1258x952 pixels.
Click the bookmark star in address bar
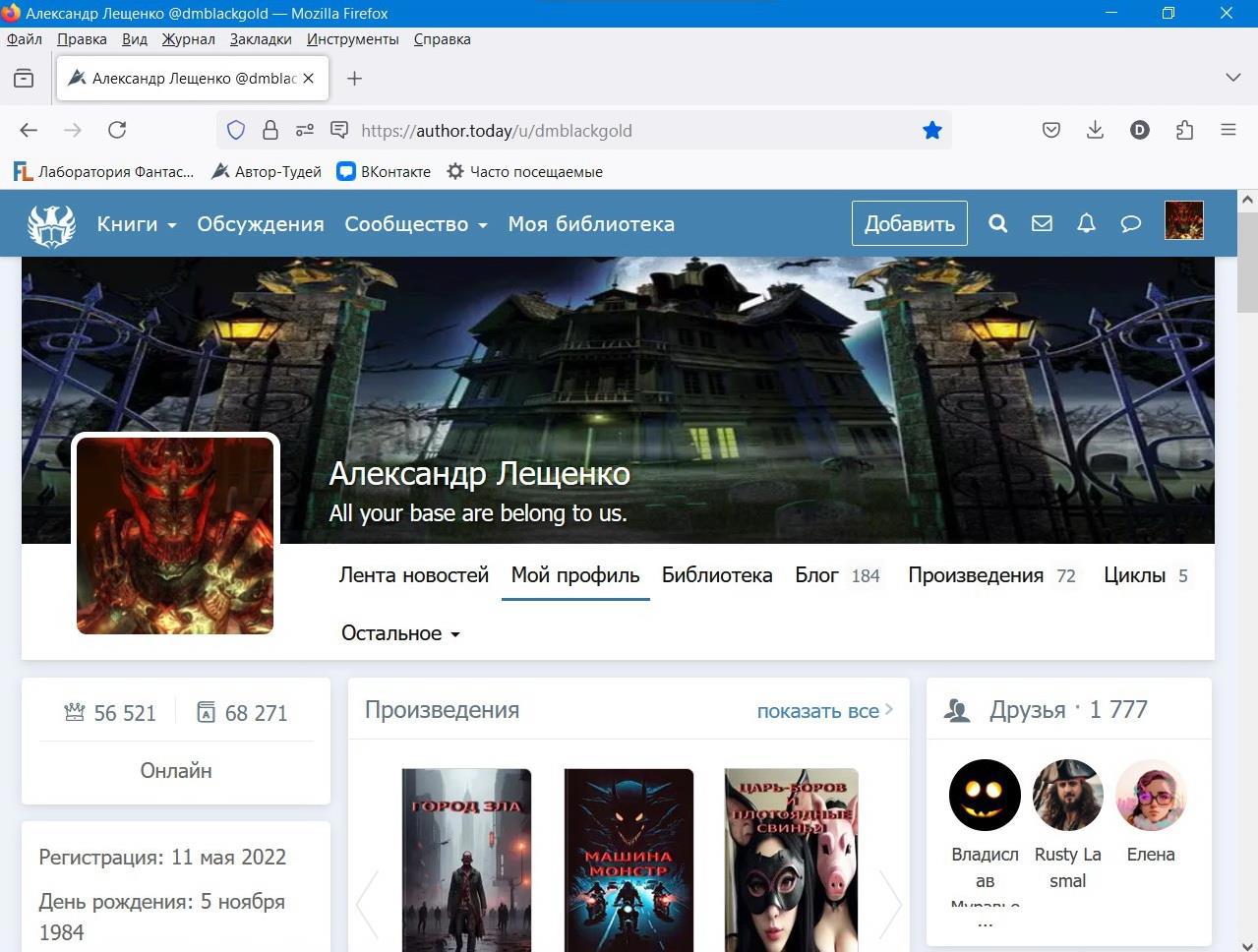click(931, 131)
